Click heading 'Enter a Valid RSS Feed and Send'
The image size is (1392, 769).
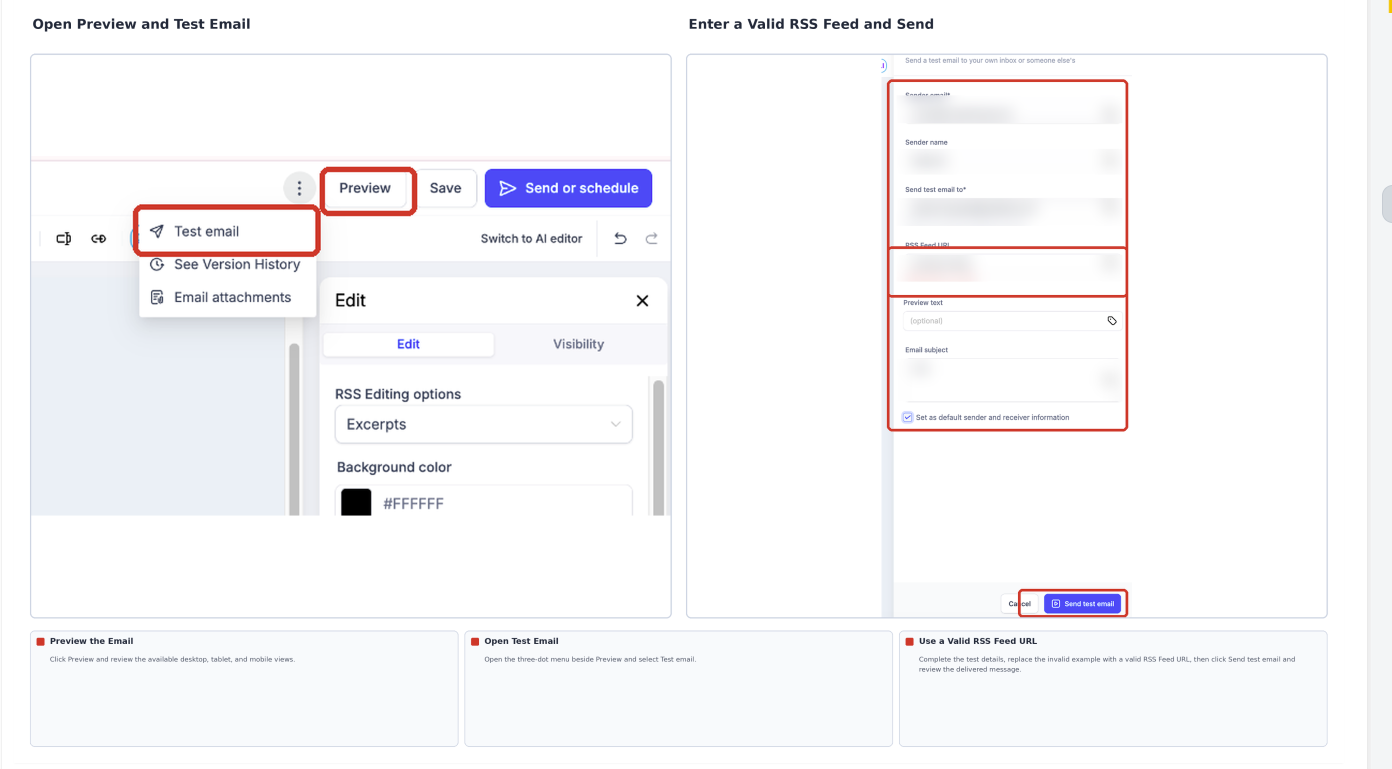(x=811, y=24)
